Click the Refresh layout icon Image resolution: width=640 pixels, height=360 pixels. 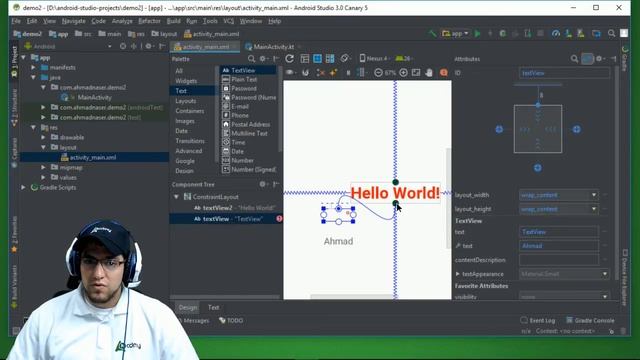tap(289, 59)
